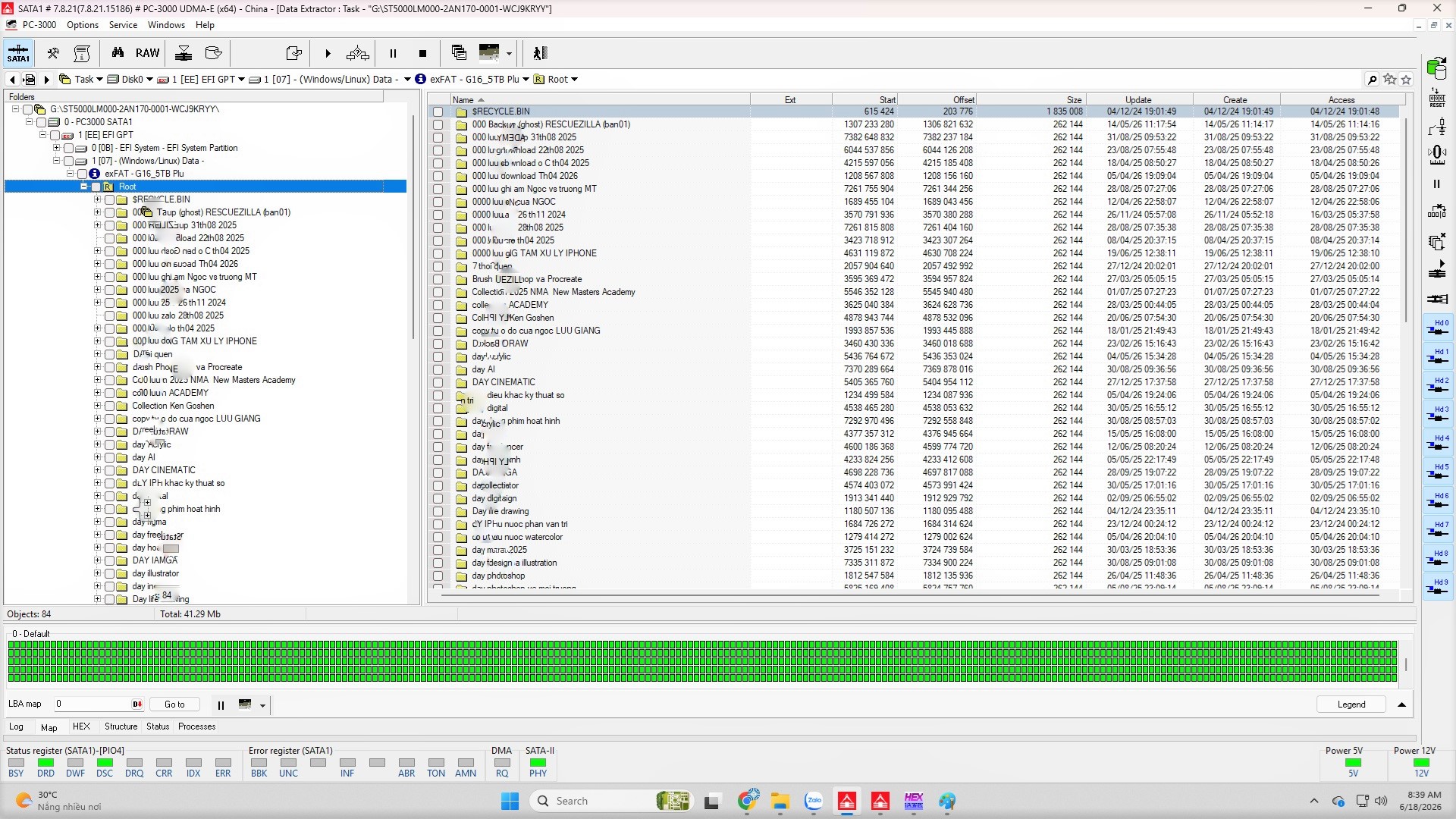Viewport: 1456px width, 819px height.
Task: Open the Legend button
Action: pyautogui.click(x=1351, y=704)
